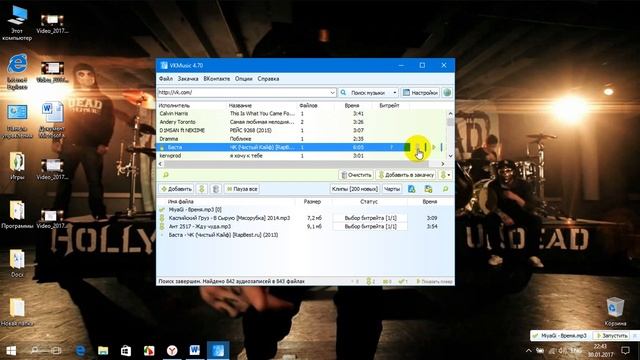Image resolution: width=640 pixels, height=360 pixels.
Task: Sort downloads by Размер column
Action: [312, 202]
